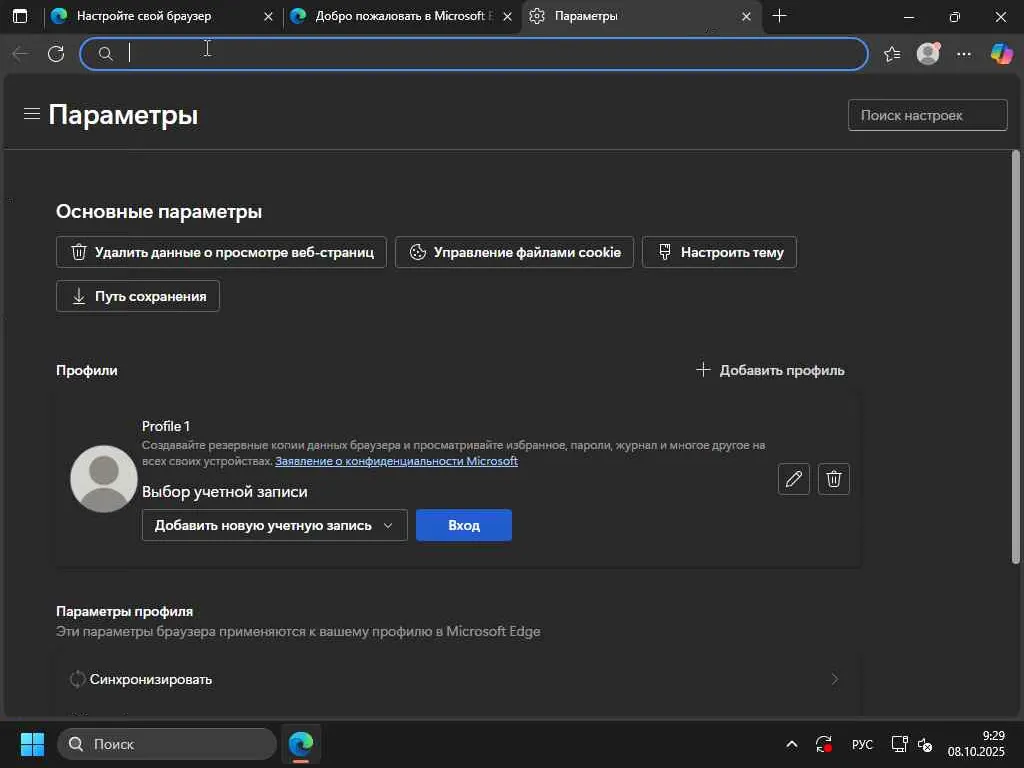Close the Добро пожаловать в Microsoft tab
The image size is (1024, 768).
coord(507,16)
